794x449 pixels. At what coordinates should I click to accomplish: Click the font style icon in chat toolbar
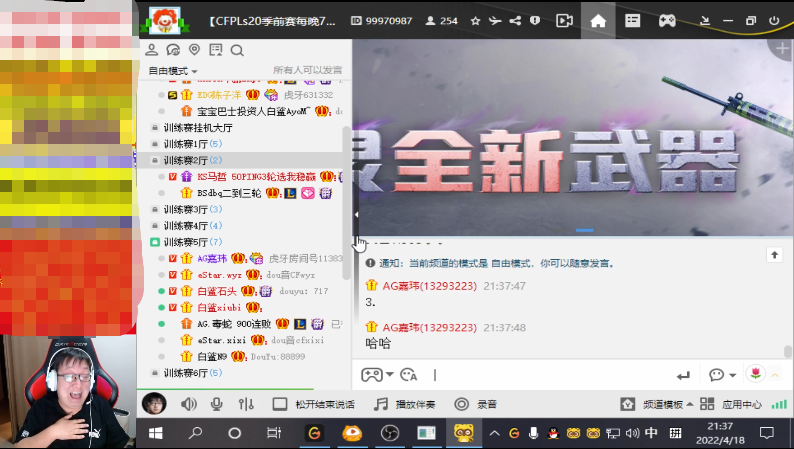[x=408, y=375]
